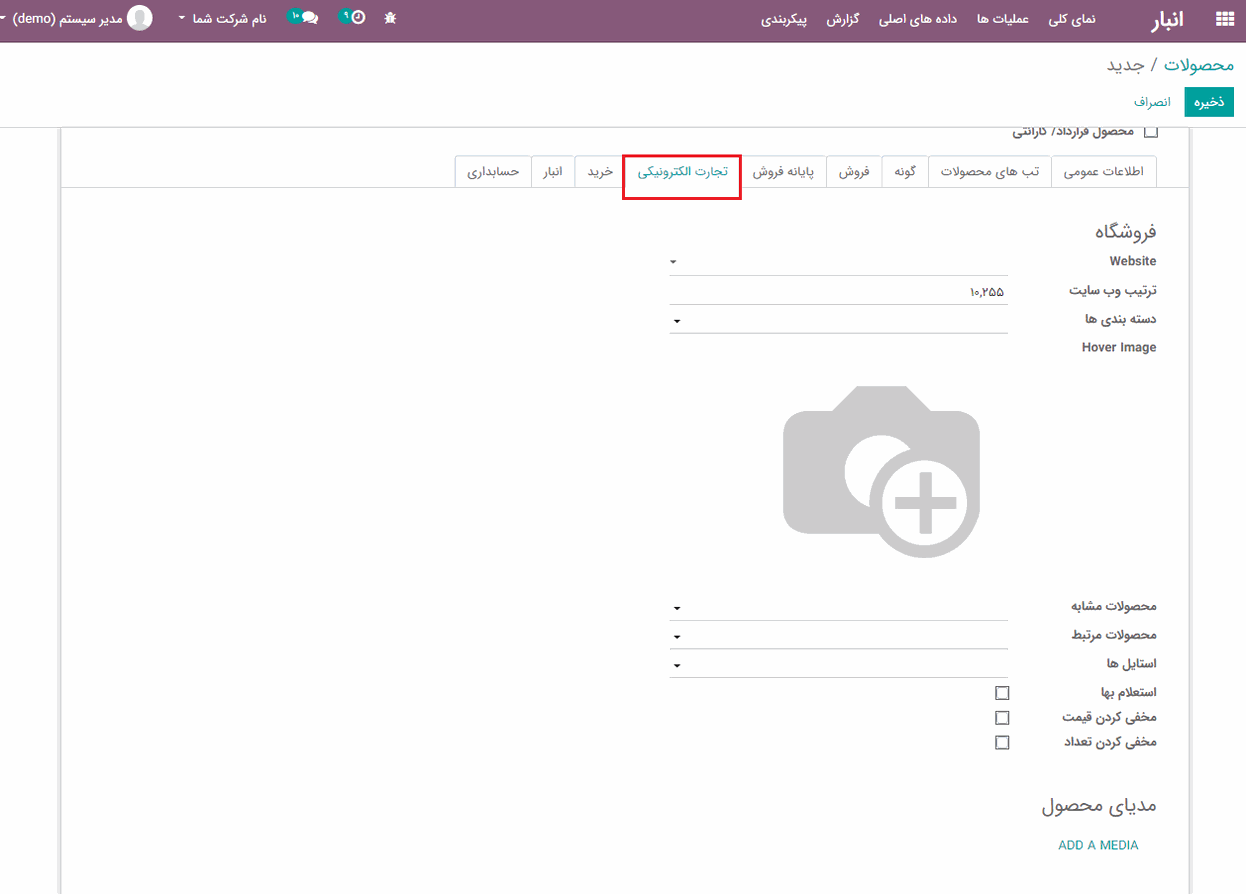Switch to the حسابداری tab
This screenshot has height=894, width=1246.
493,171
